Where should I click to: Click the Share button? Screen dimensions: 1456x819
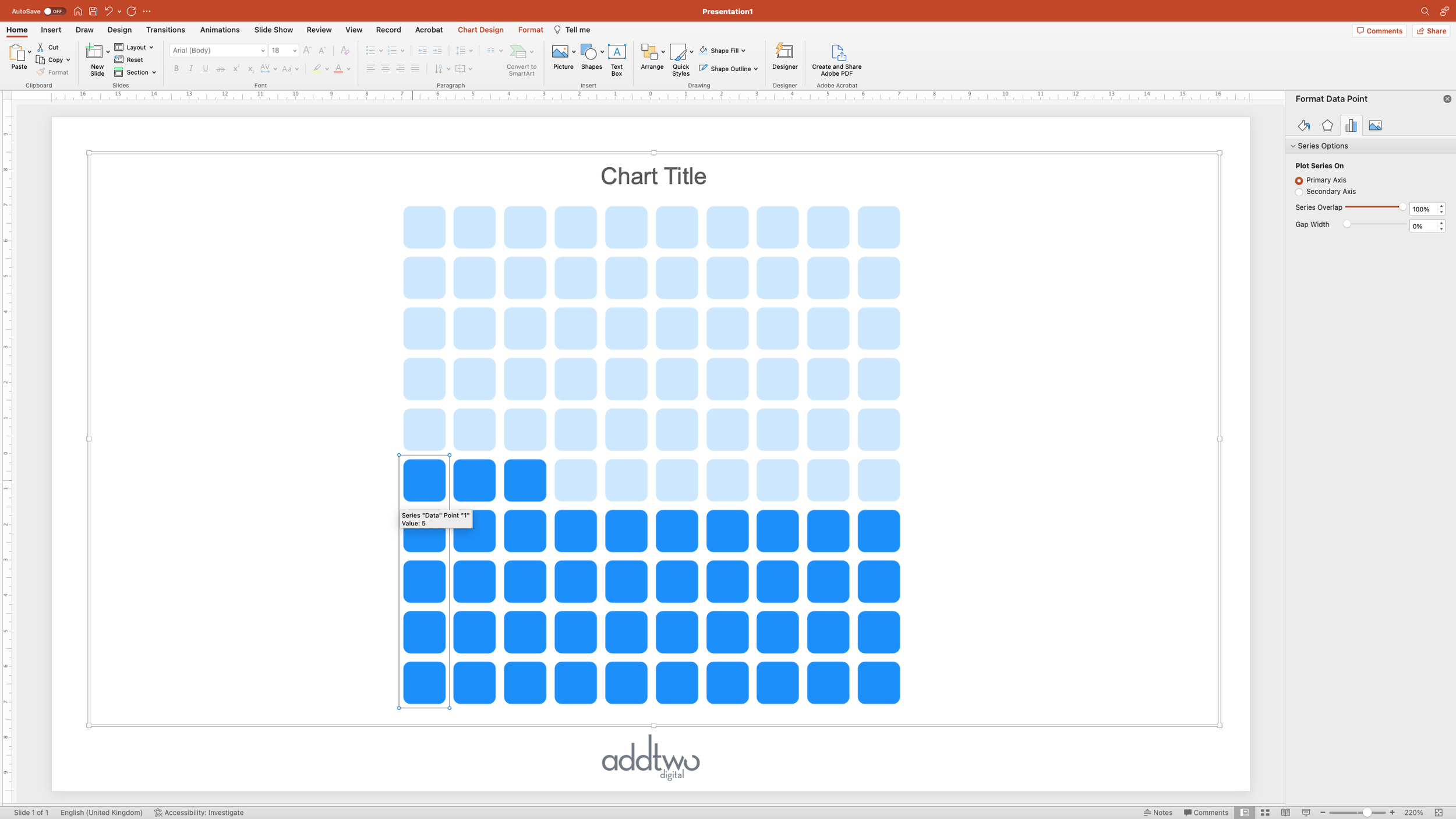(x=1431, y=31)
